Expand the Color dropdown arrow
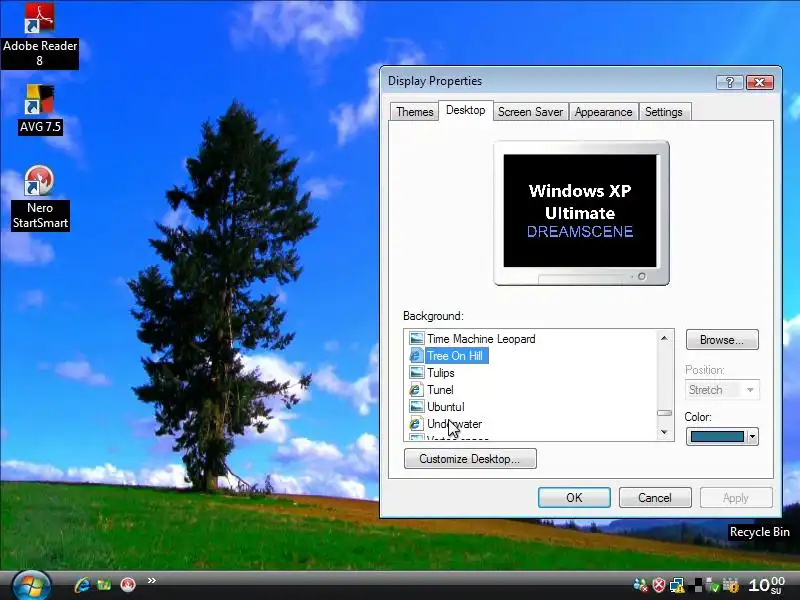Image resolution: width=800 pixels, height=600 pixels. (x=752, y=437)
